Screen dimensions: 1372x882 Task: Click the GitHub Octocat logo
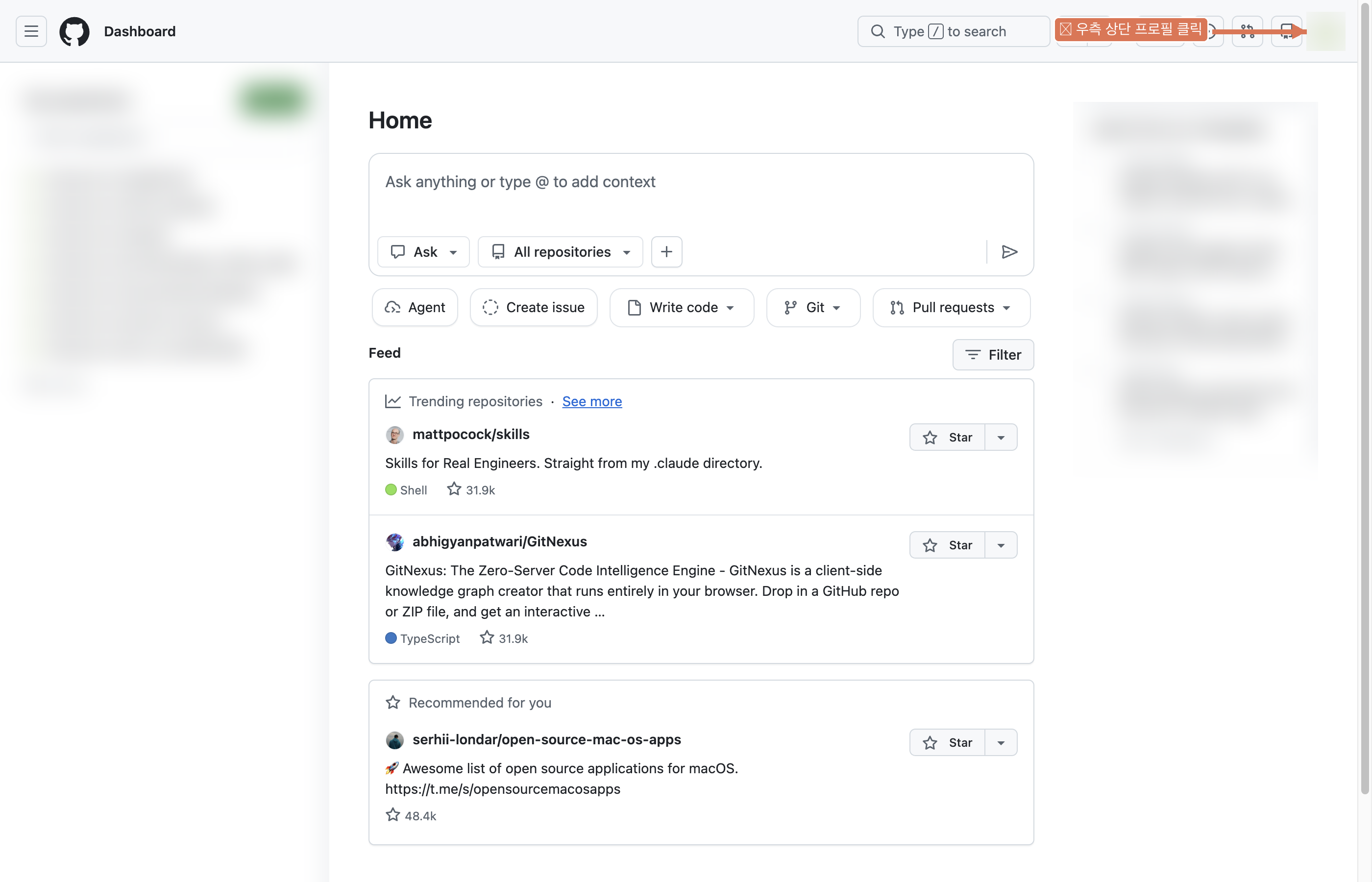coord(74,31)
